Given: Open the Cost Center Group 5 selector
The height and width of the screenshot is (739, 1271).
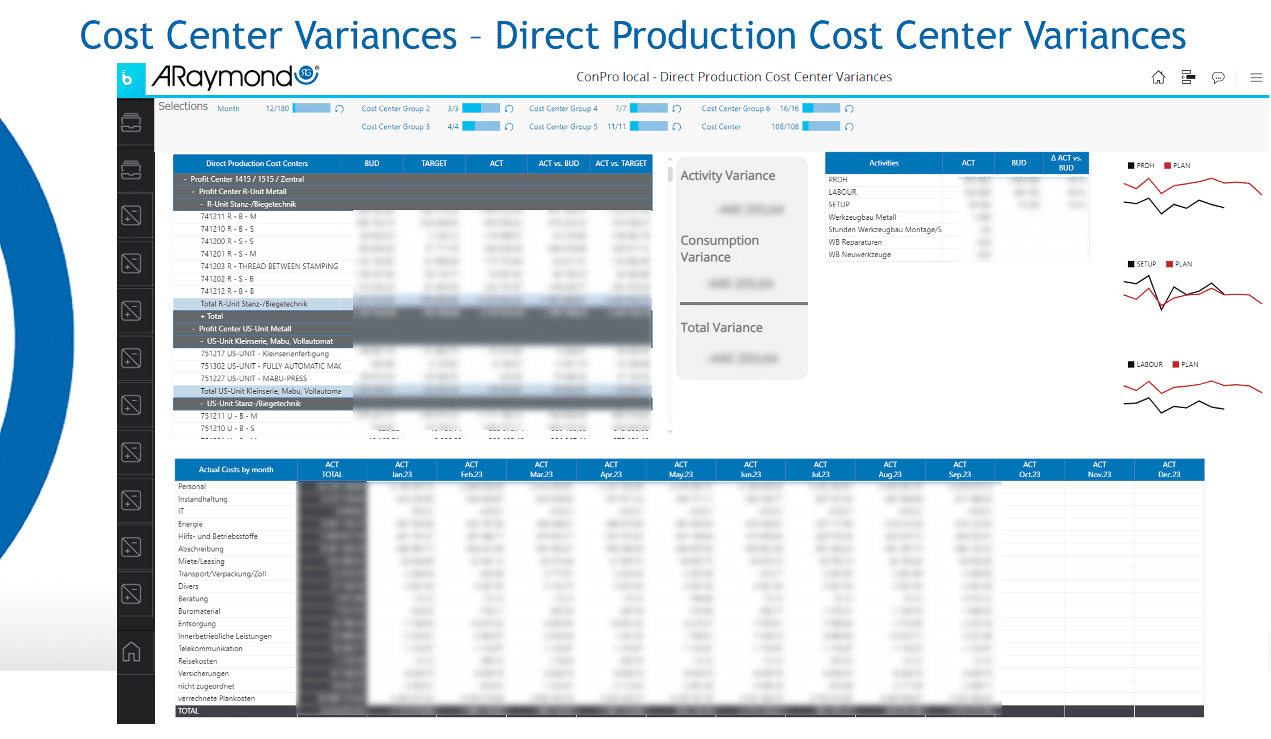Looking at the screenshot, I should click(x=563, y=127).
